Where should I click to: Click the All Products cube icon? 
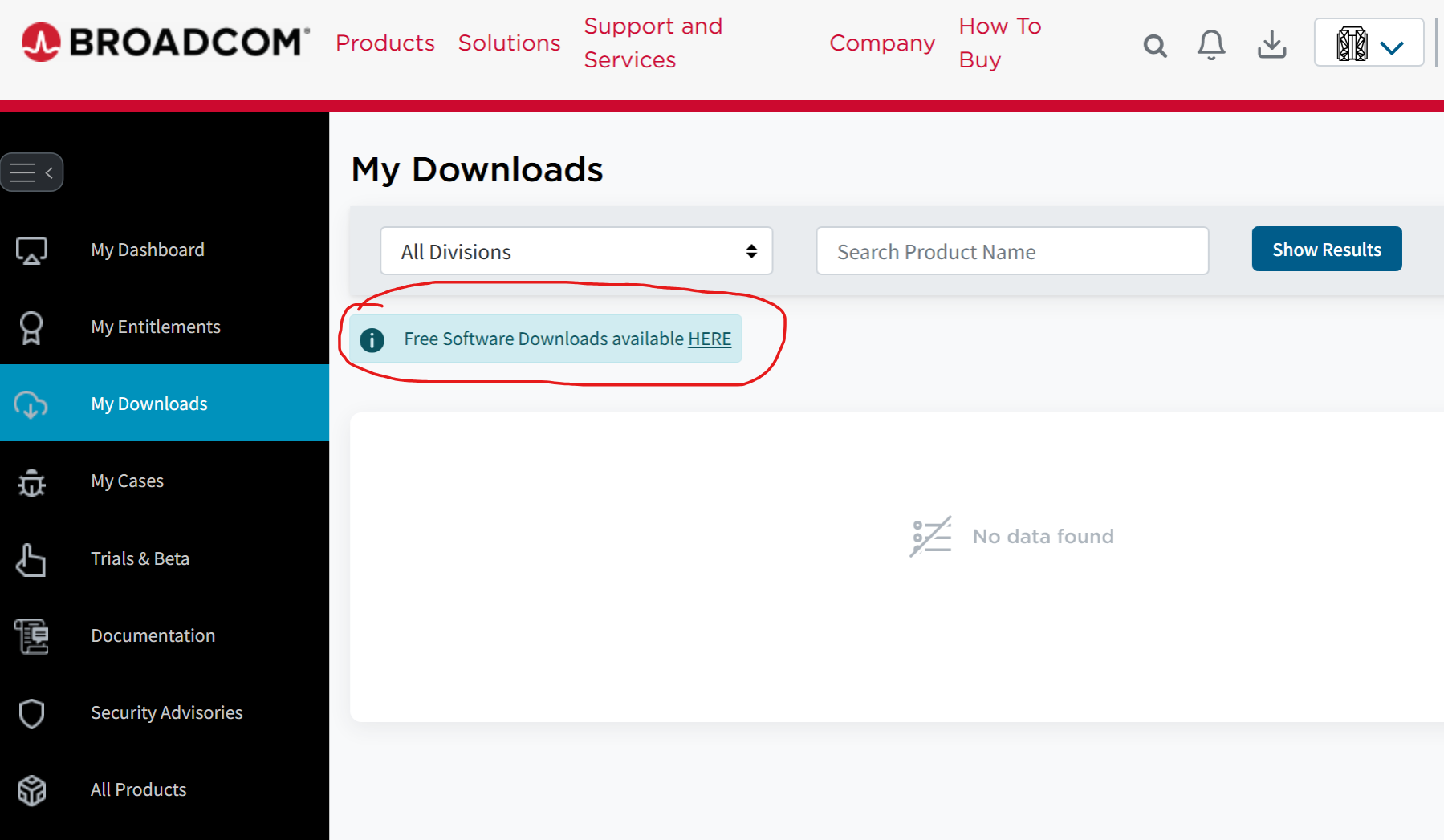(x=31, y=790)
